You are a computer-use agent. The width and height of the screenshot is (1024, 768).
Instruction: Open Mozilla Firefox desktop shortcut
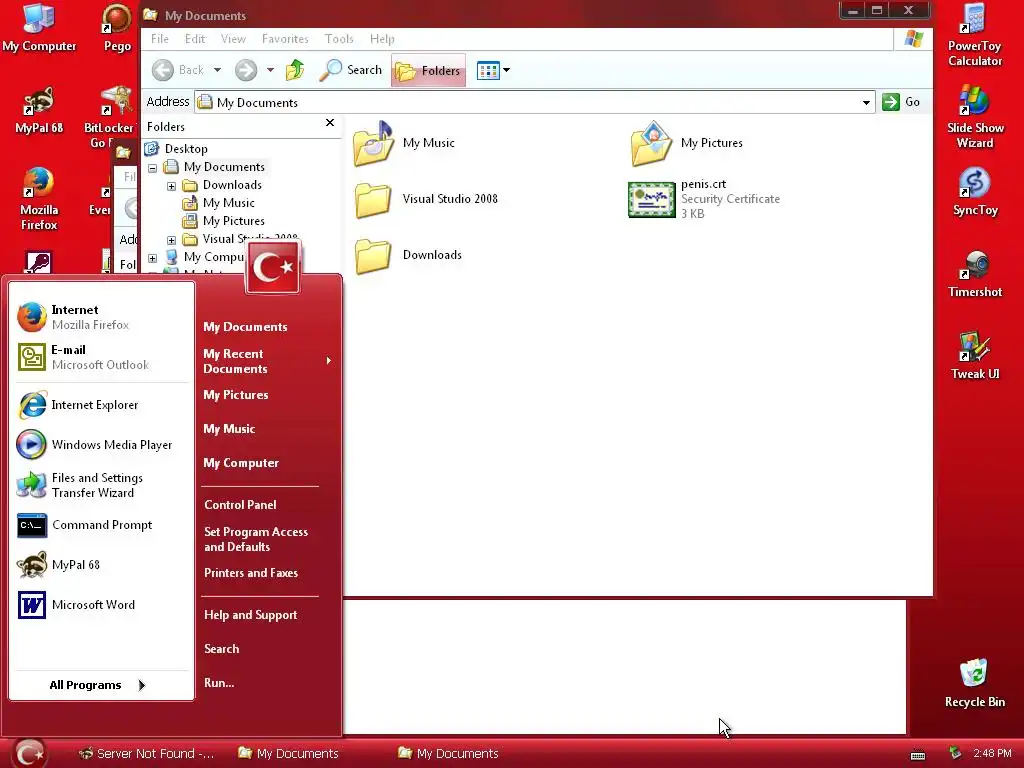point(39,199)
